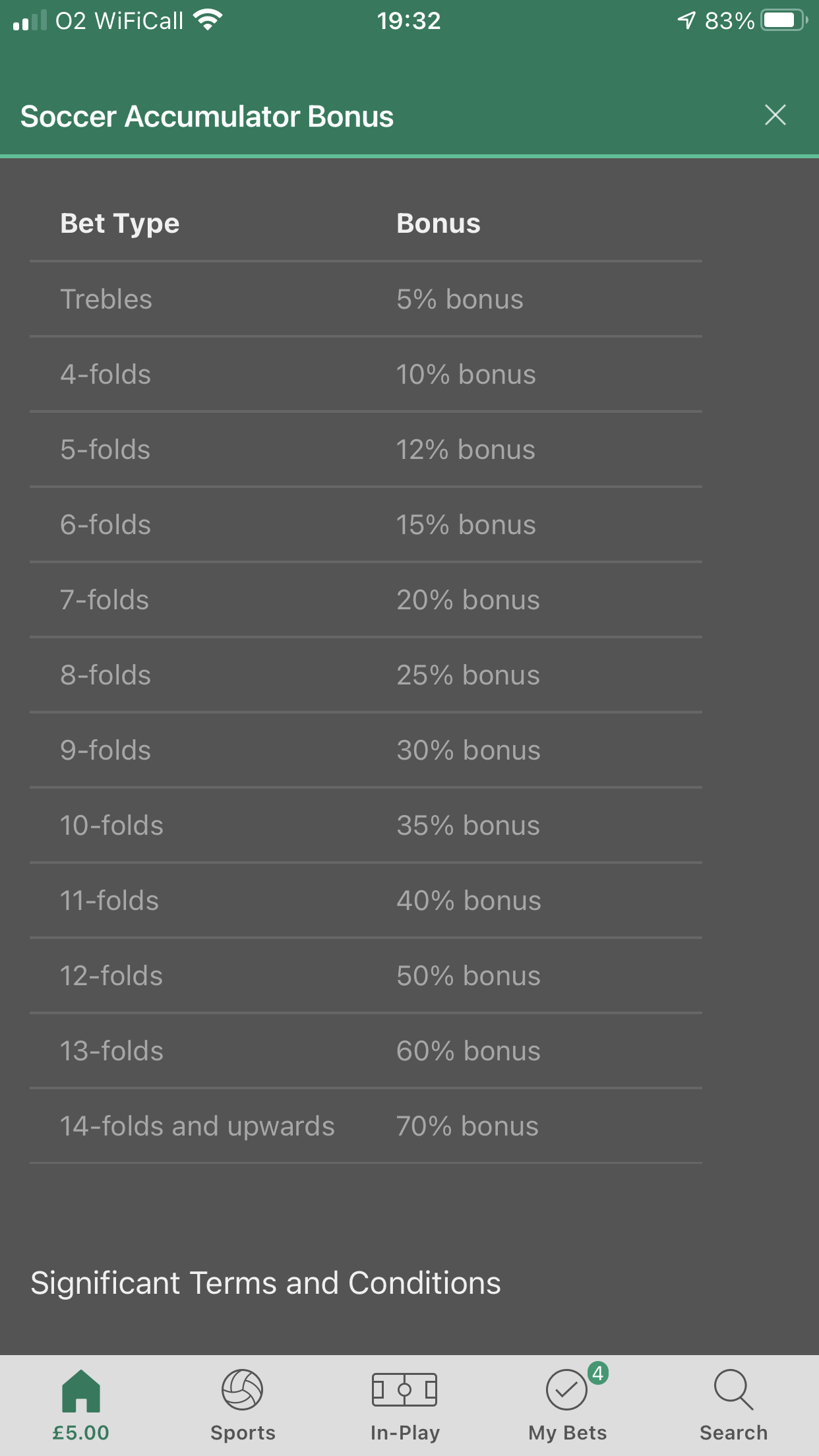Viewport: 819px width, 1456px height.
Task: Tap the Soccer Accumulator Bonus title
Action: pos(207,116)
